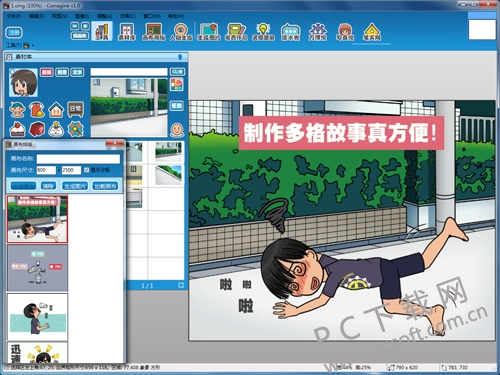Collapse the material library with up arrow
Image resolution: width=500 pixels, height=375 pixels.
pos(180,57)
